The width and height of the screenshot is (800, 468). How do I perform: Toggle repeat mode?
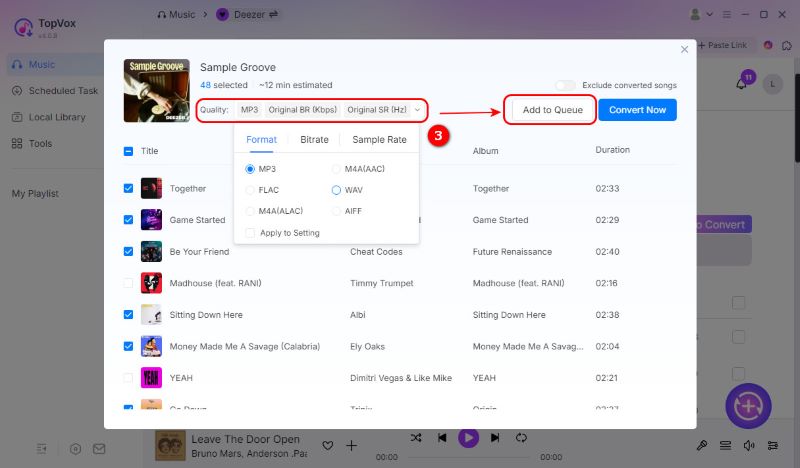click(x=521, y=438)
